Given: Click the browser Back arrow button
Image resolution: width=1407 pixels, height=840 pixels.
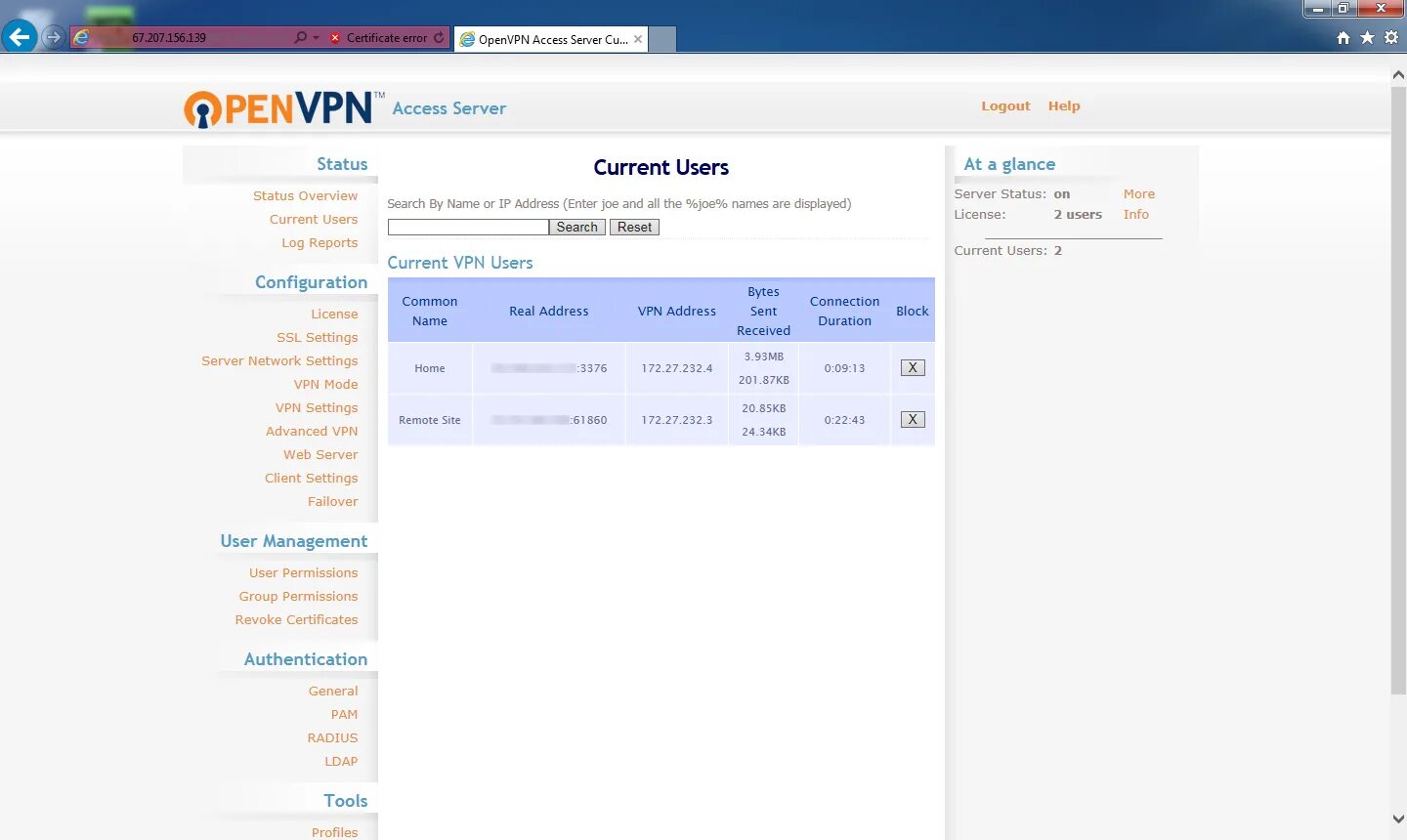Looking at the screenshot, I should click(x=19, y=37).
